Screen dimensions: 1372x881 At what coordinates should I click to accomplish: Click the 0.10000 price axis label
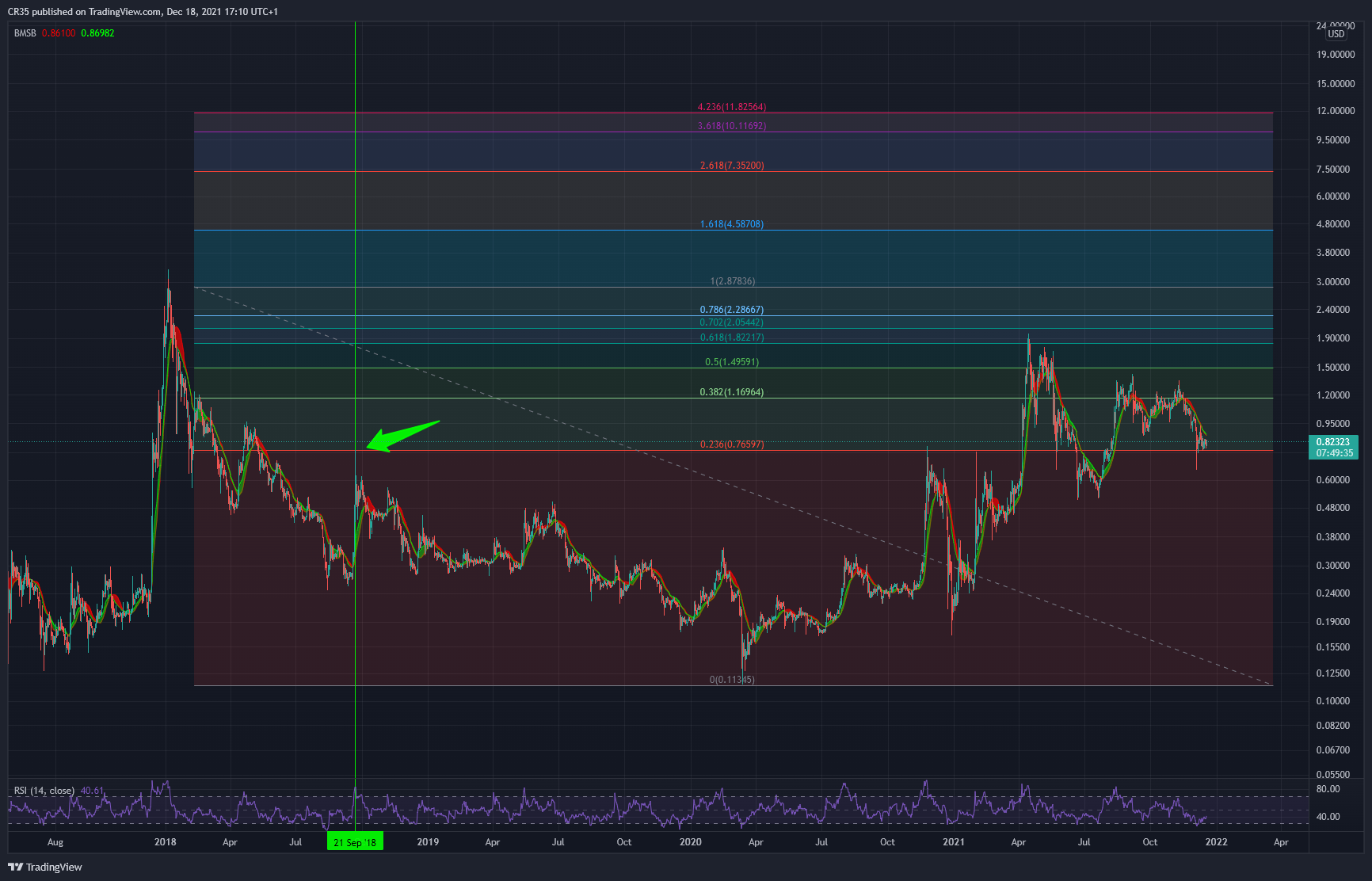point(1333,701)
